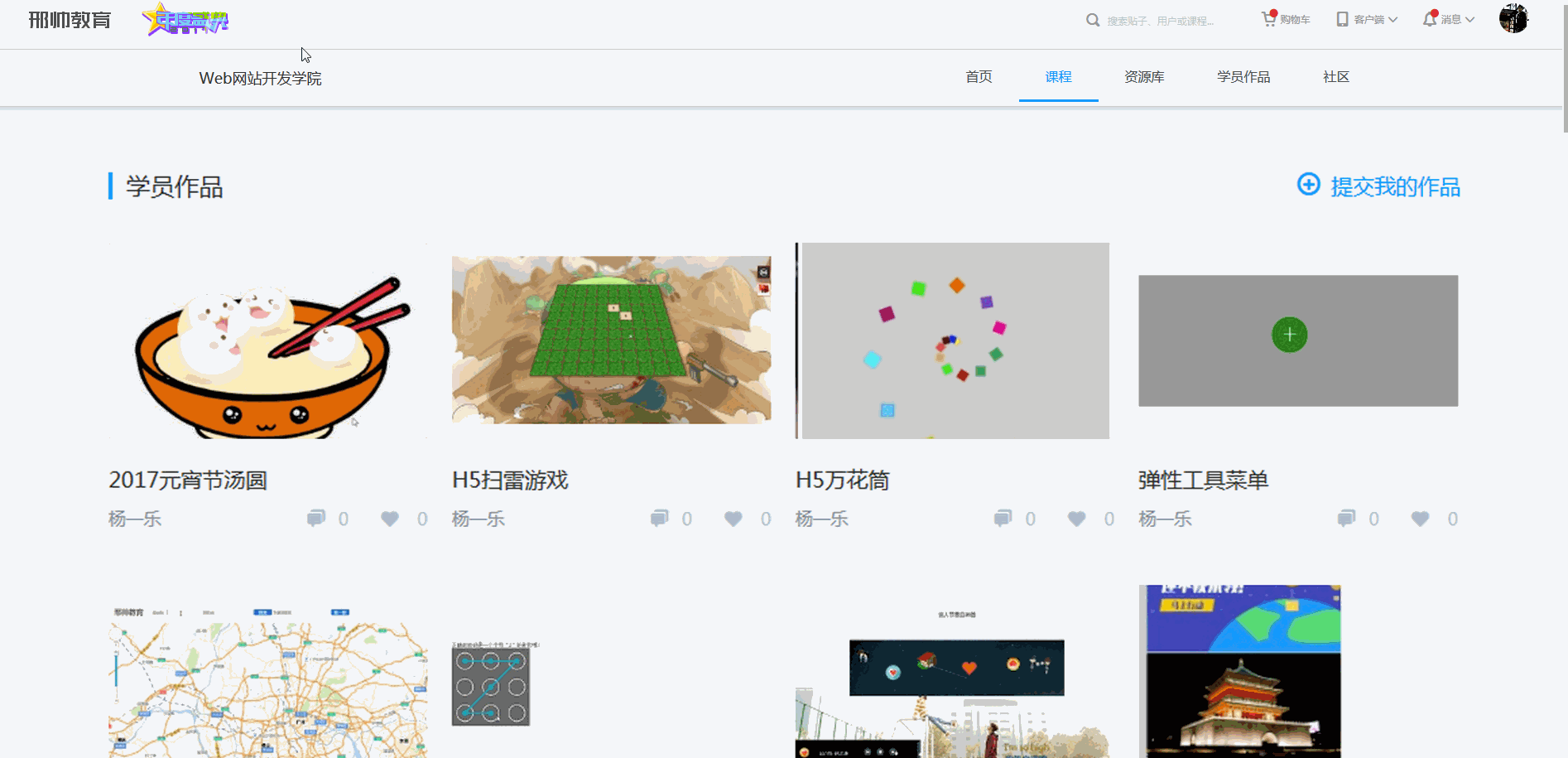The image size is (1568, 758).
Task: Open the 消息 notification bell icon
Action: [x=1429, y=18]
